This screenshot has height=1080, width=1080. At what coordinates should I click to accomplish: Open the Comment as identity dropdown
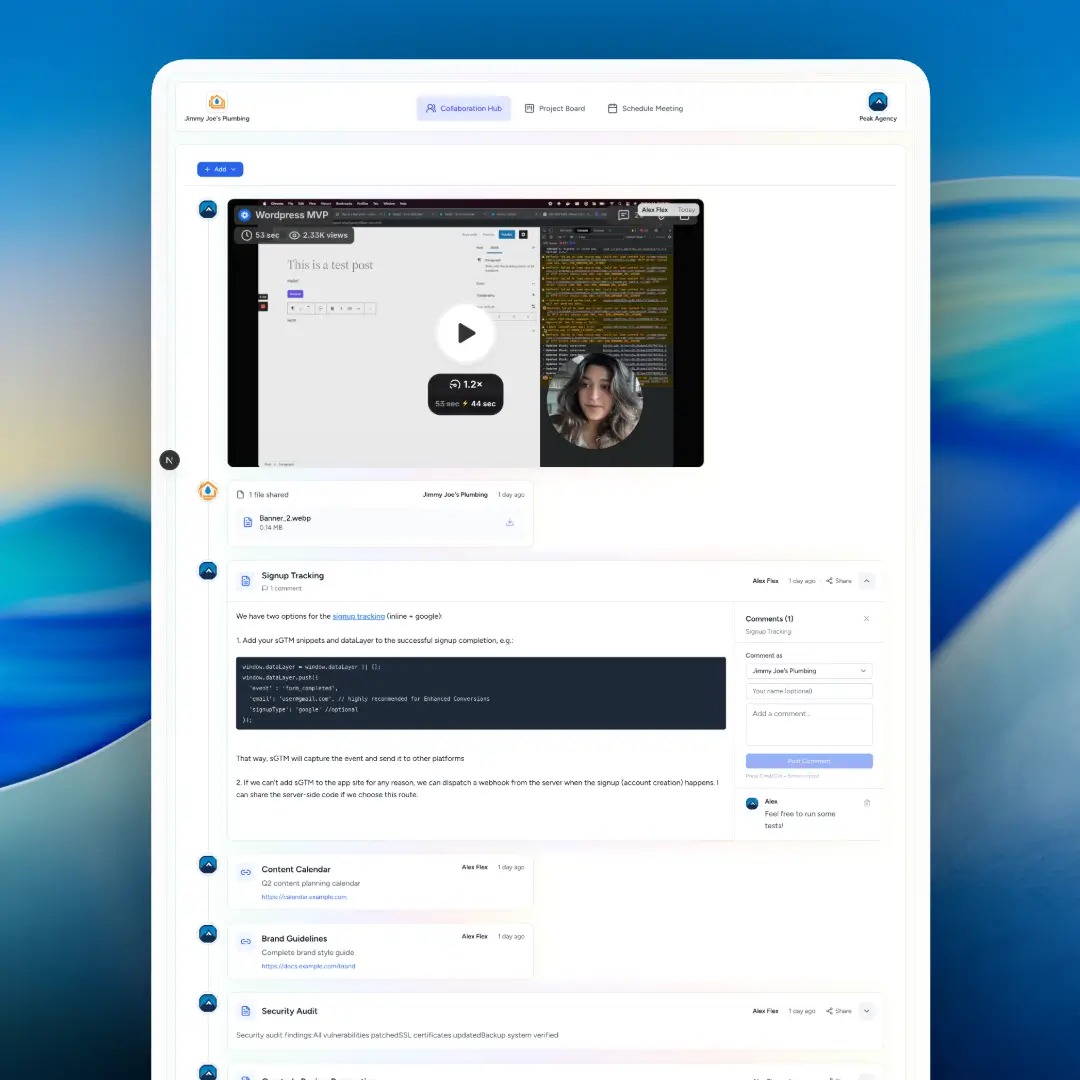tap(808, 670)
